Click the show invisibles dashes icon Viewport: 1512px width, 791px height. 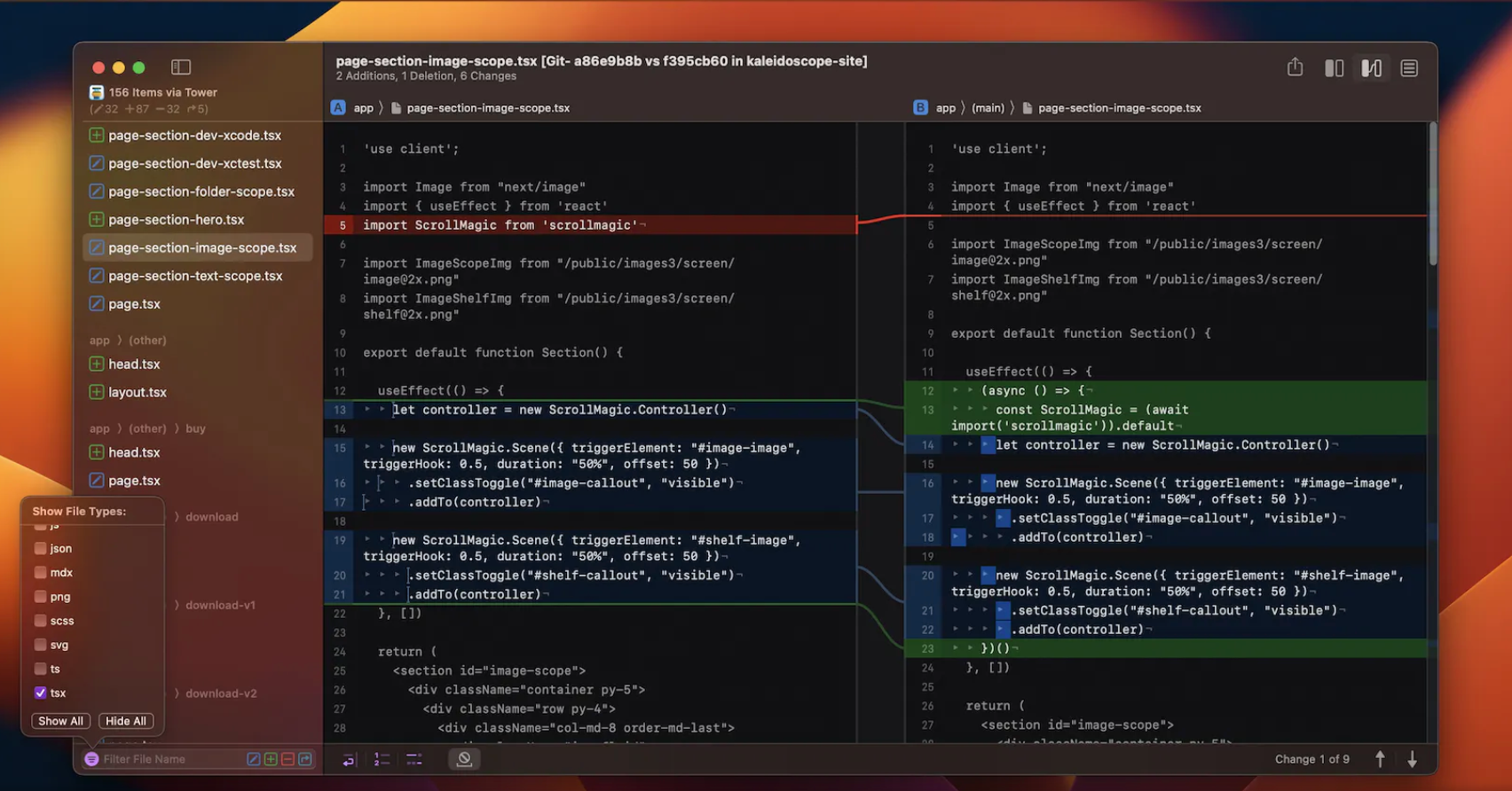click(x=414, y=759)
